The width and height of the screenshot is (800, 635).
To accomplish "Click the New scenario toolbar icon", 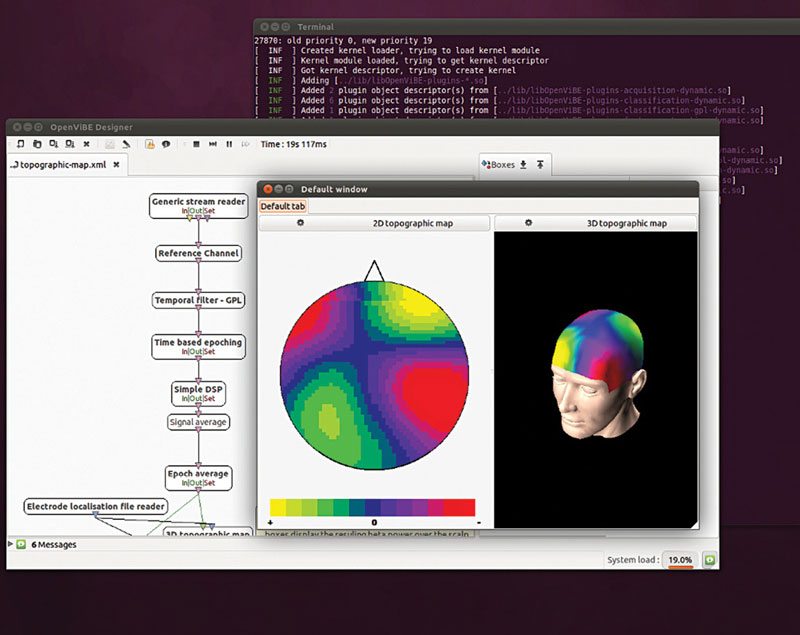I will 20,144.
